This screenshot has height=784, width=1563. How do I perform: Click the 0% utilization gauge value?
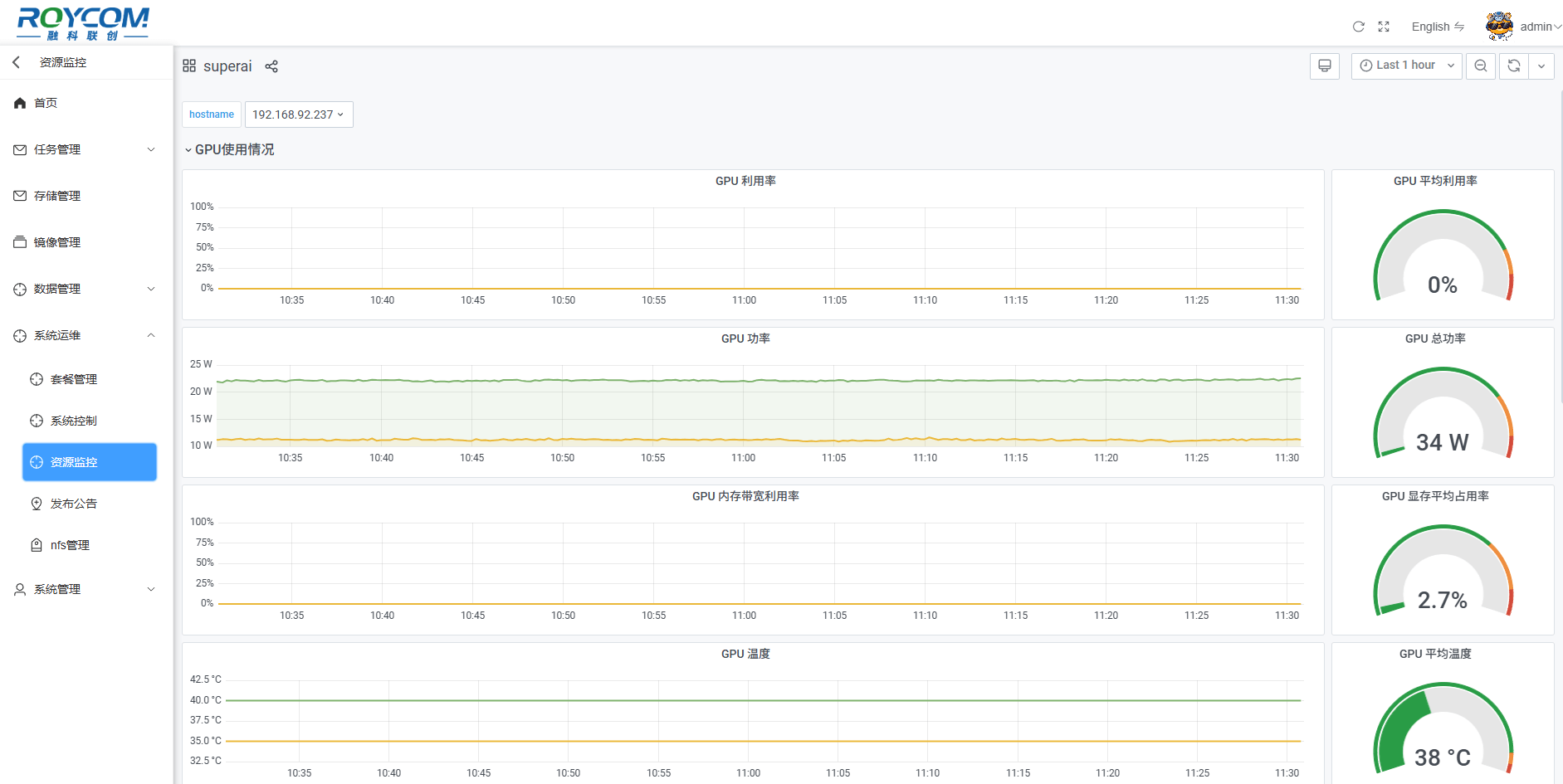[x=1443, y=285]
